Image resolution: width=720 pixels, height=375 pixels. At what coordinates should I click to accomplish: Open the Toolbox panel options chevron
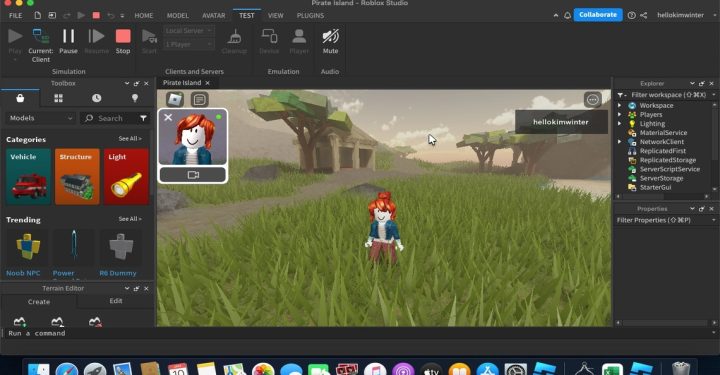coord(127,84)
